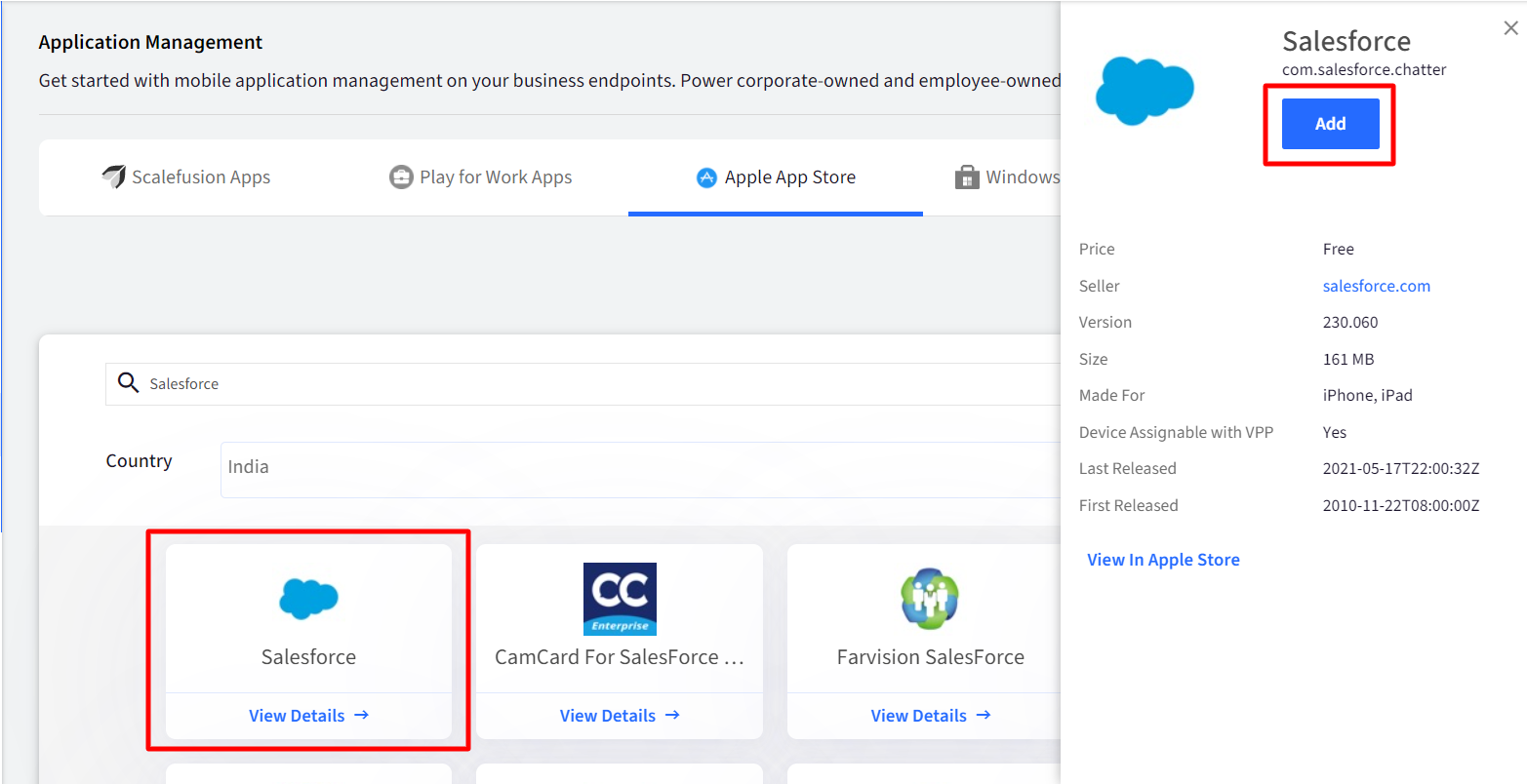Click the search magnifier icon

click(128, 382)
